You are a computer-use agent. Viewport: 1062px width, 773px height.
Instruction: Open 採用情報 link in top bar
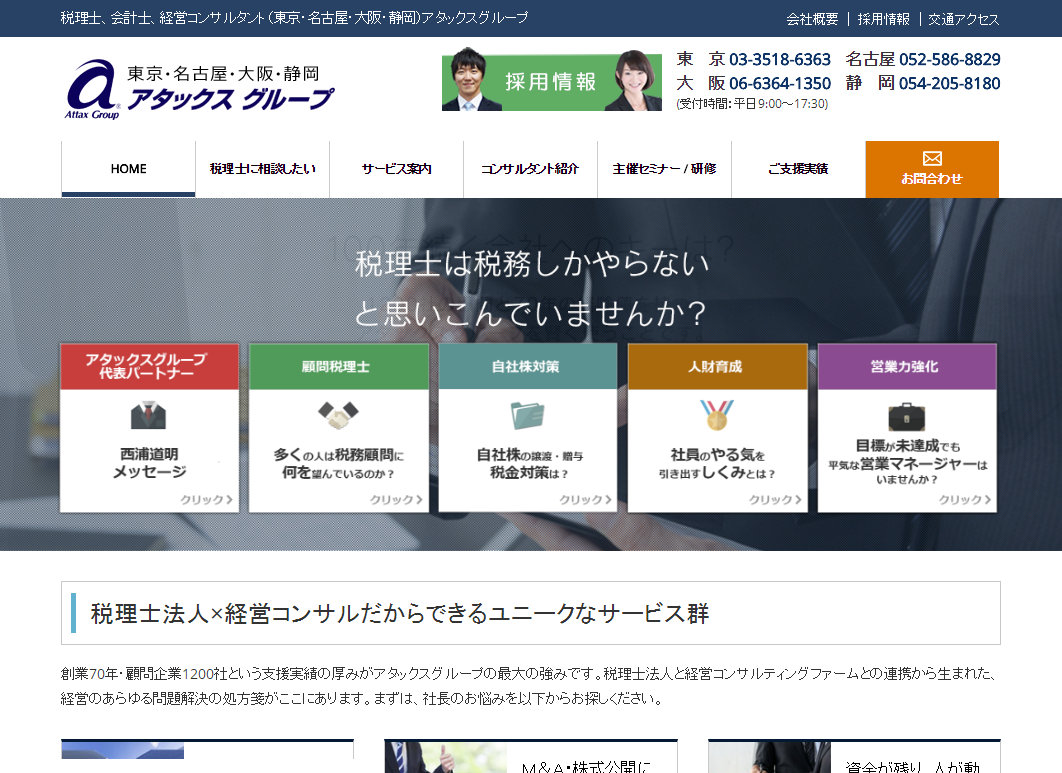883,19
